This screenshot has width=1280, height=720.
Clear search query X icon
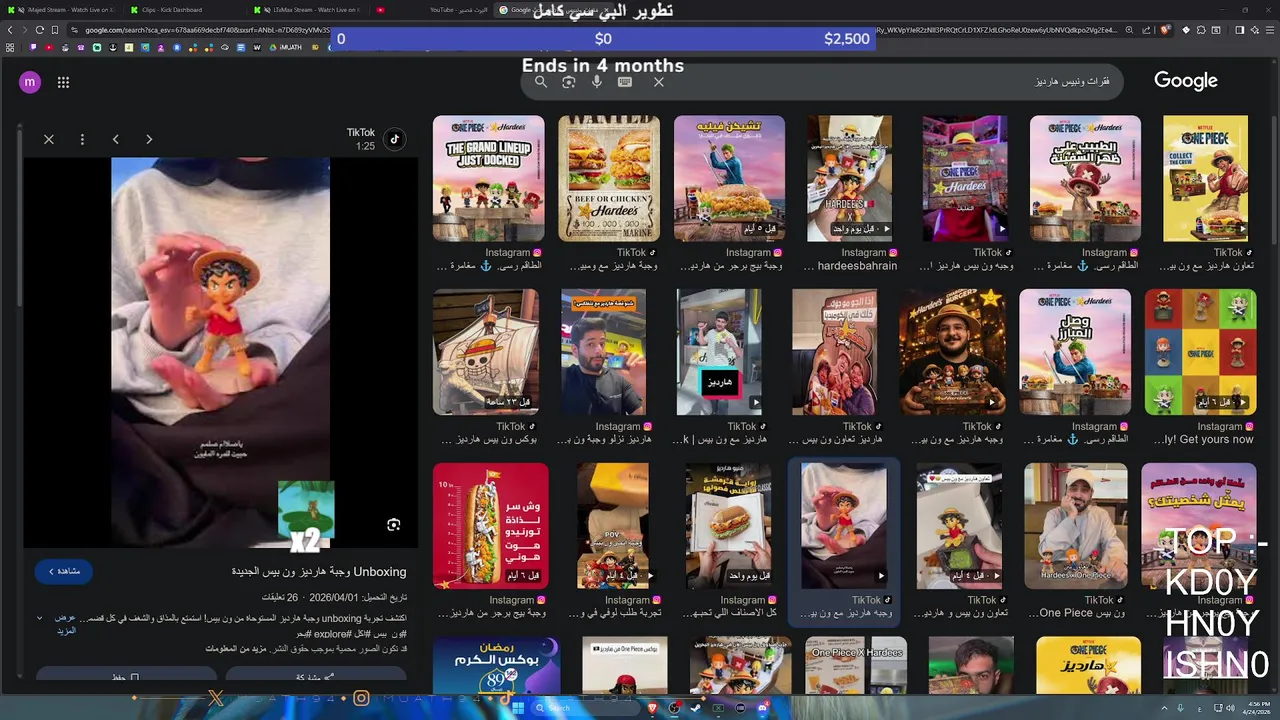(x=659, y=82)
